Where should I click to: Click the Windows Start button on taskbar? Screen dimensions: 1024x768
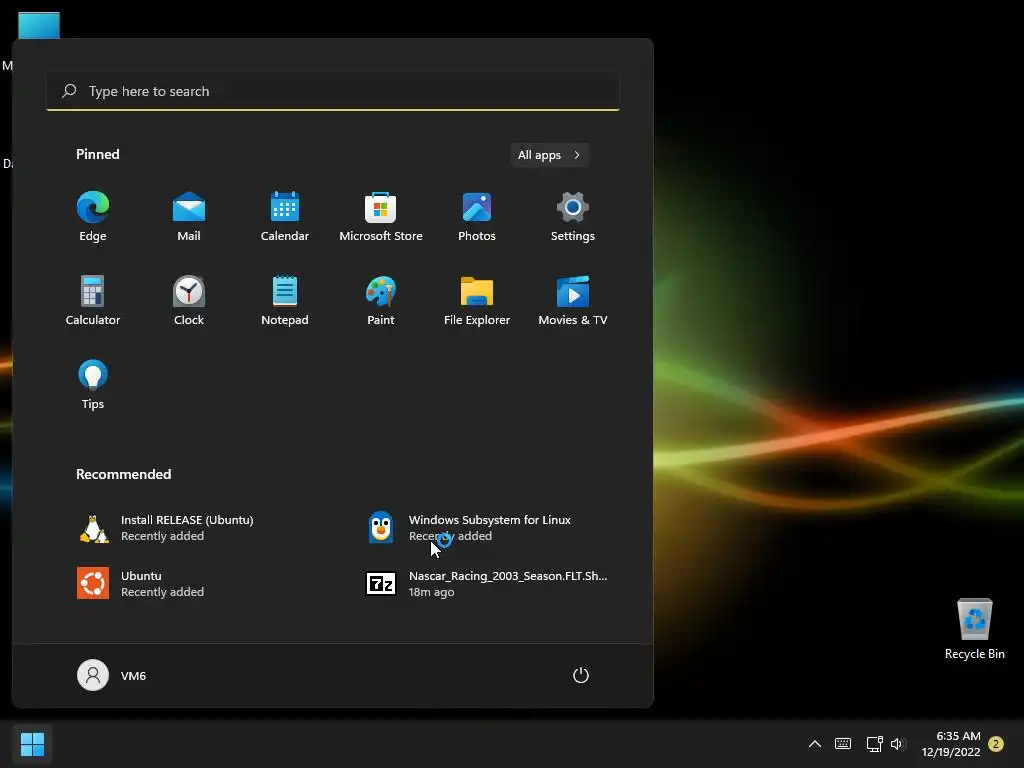click(32, 744)
